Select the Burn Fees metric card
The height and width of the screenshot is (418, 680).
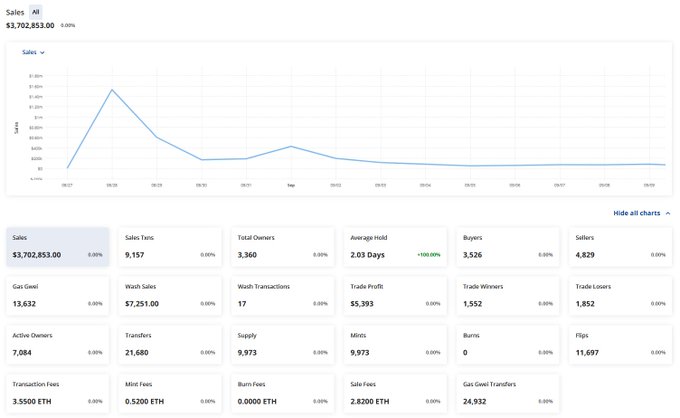[282, 394]
